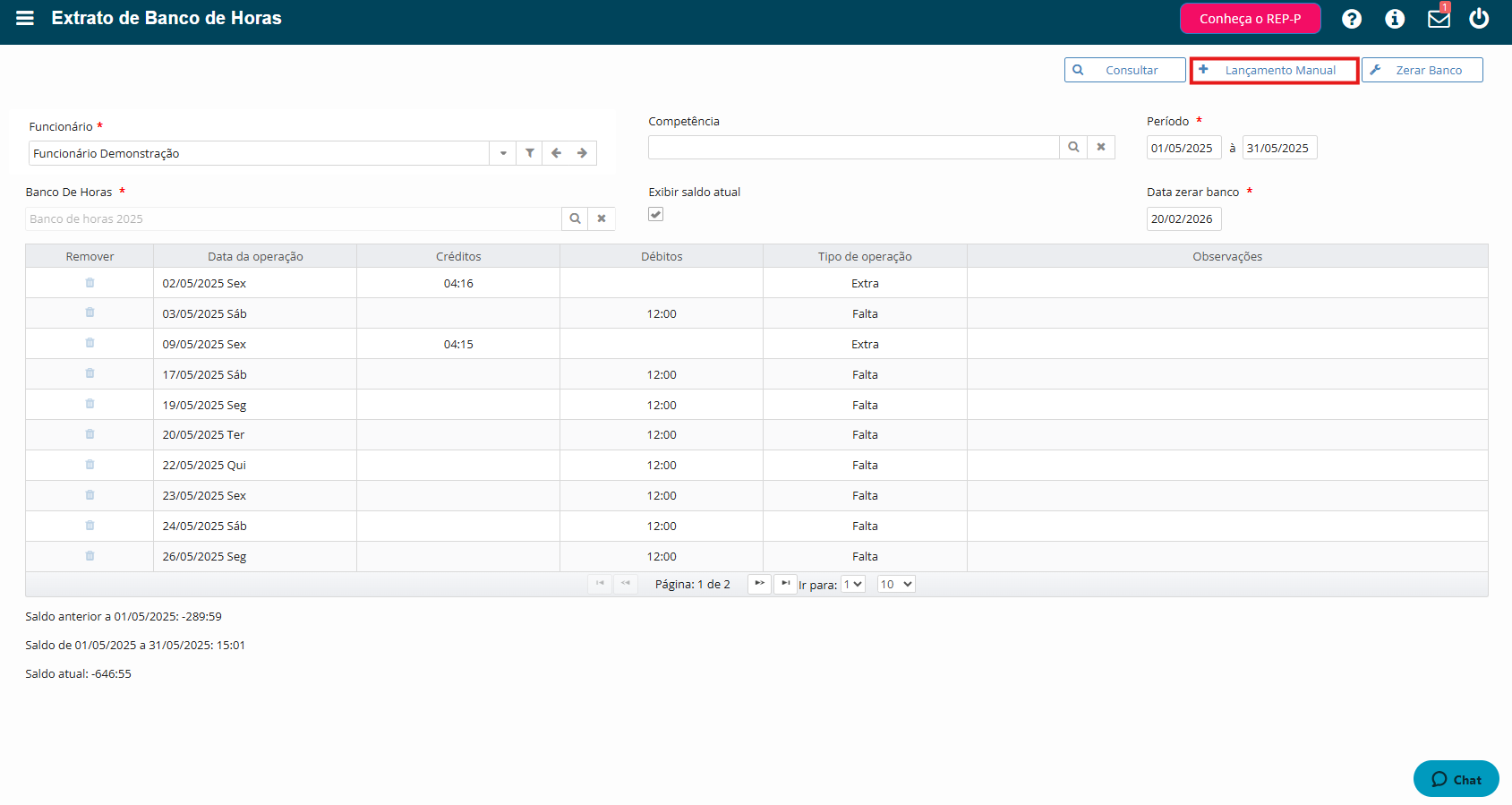Remove the 03/05/2025 Sáb entry
Image resolution: width=1512 pixels, height=805 pixels.
(x=90, y=313)
